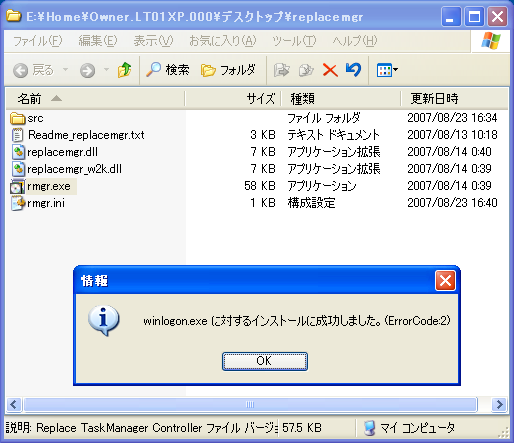This screenshot has height=443, width=514.
Task: Click the red Delete X toolbar icon
Action: tap(330, 70)
